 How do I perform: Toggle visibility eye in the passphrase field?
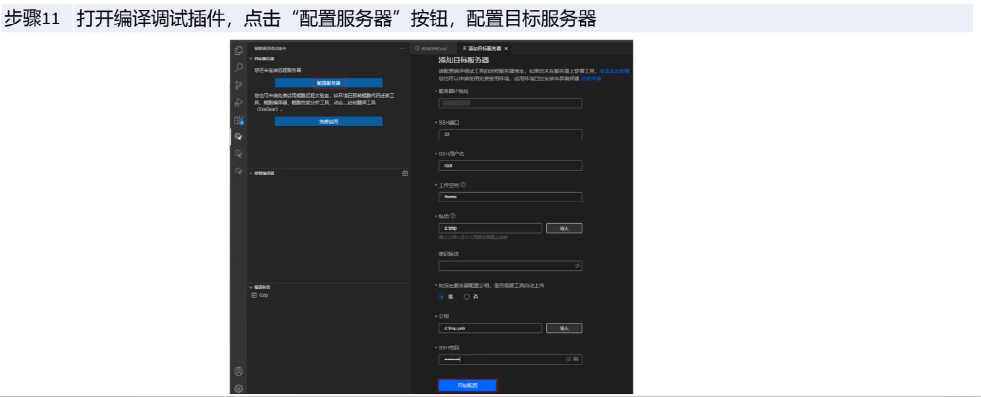coord(577,266)
